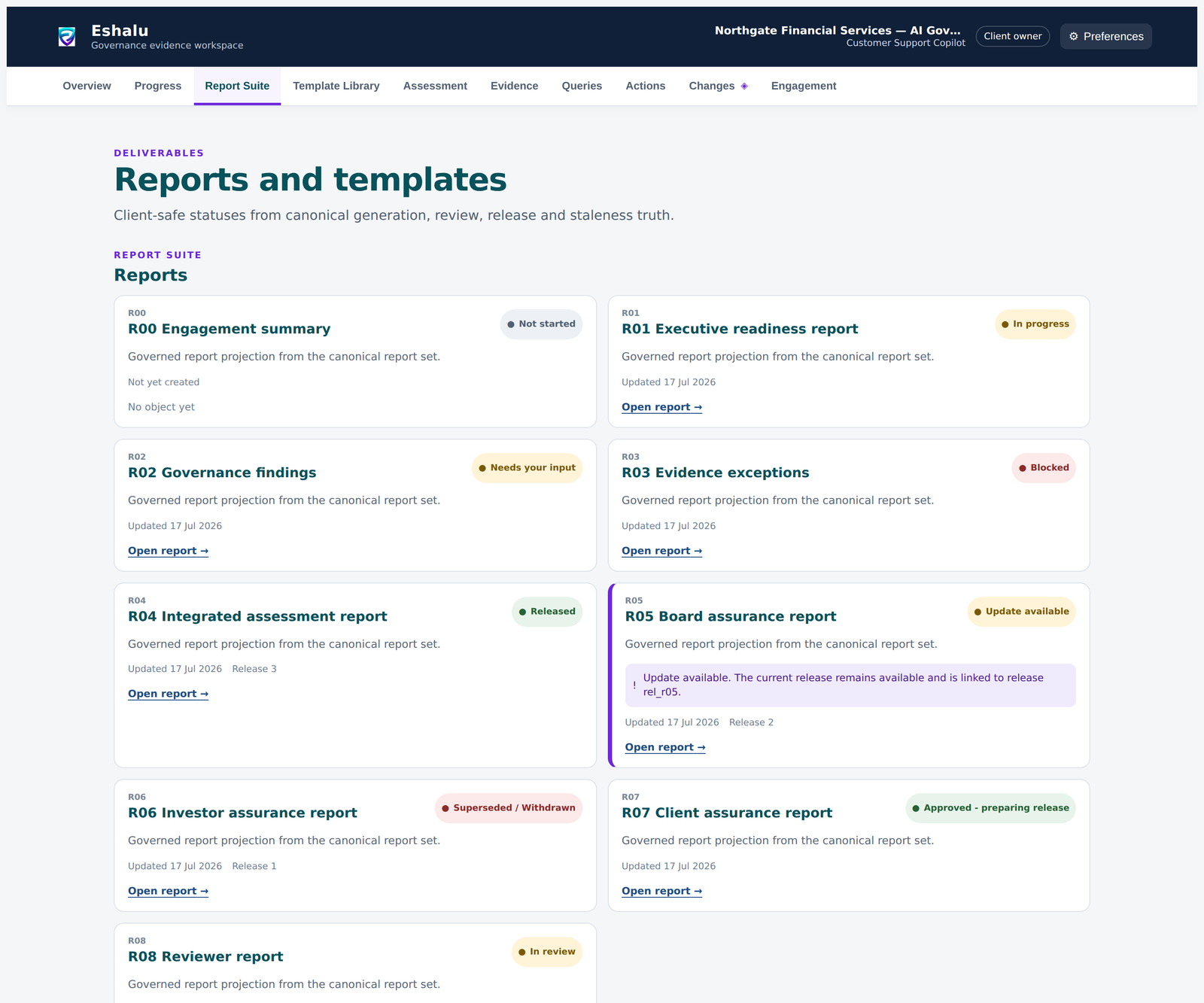Open report for R06 Investor assurance

(x=168, y=891)
